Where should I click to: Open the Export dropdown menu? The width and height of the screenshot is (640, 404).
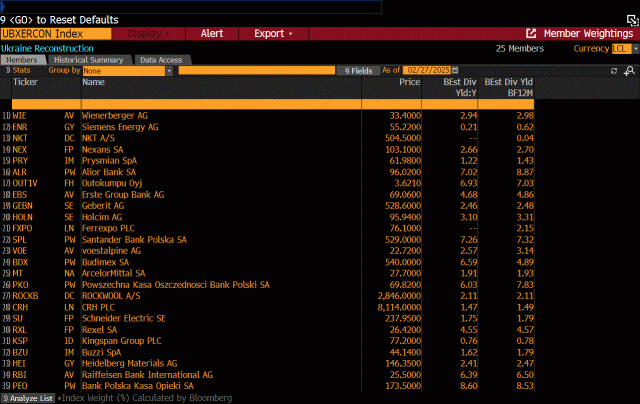[x=273, y=33]
